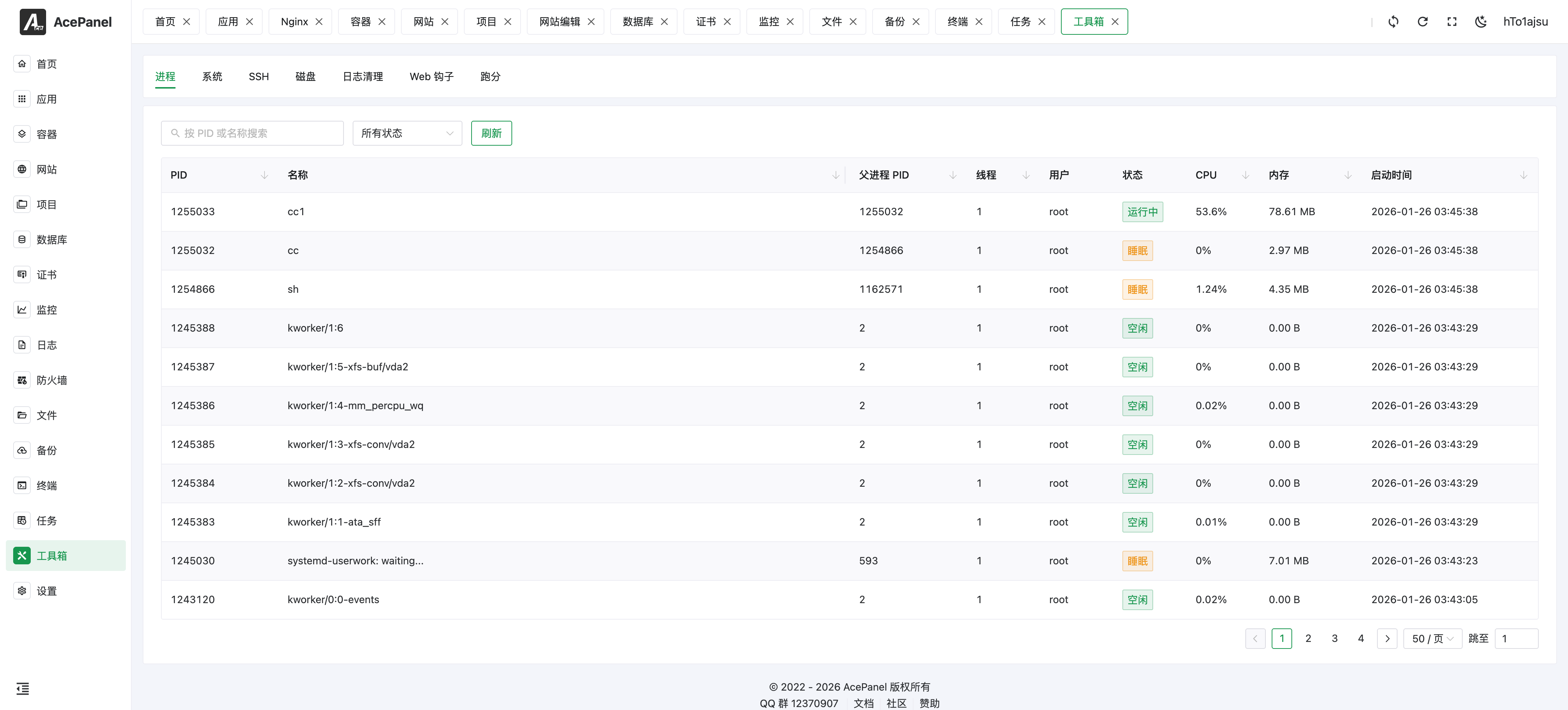The image size is (1568, 710).
Task: Toggle dark mode with the moon icon
Action: click(x=1481, y=21)
